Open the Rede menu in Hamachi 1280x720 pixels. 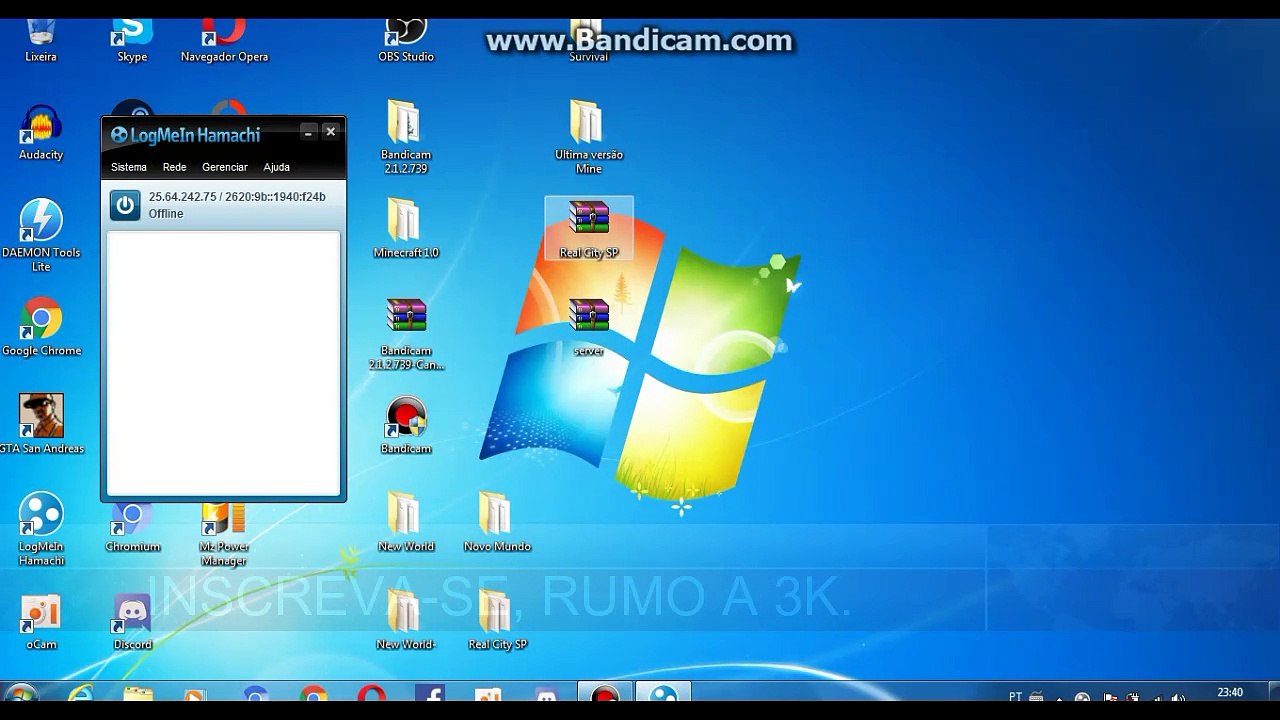175,167
